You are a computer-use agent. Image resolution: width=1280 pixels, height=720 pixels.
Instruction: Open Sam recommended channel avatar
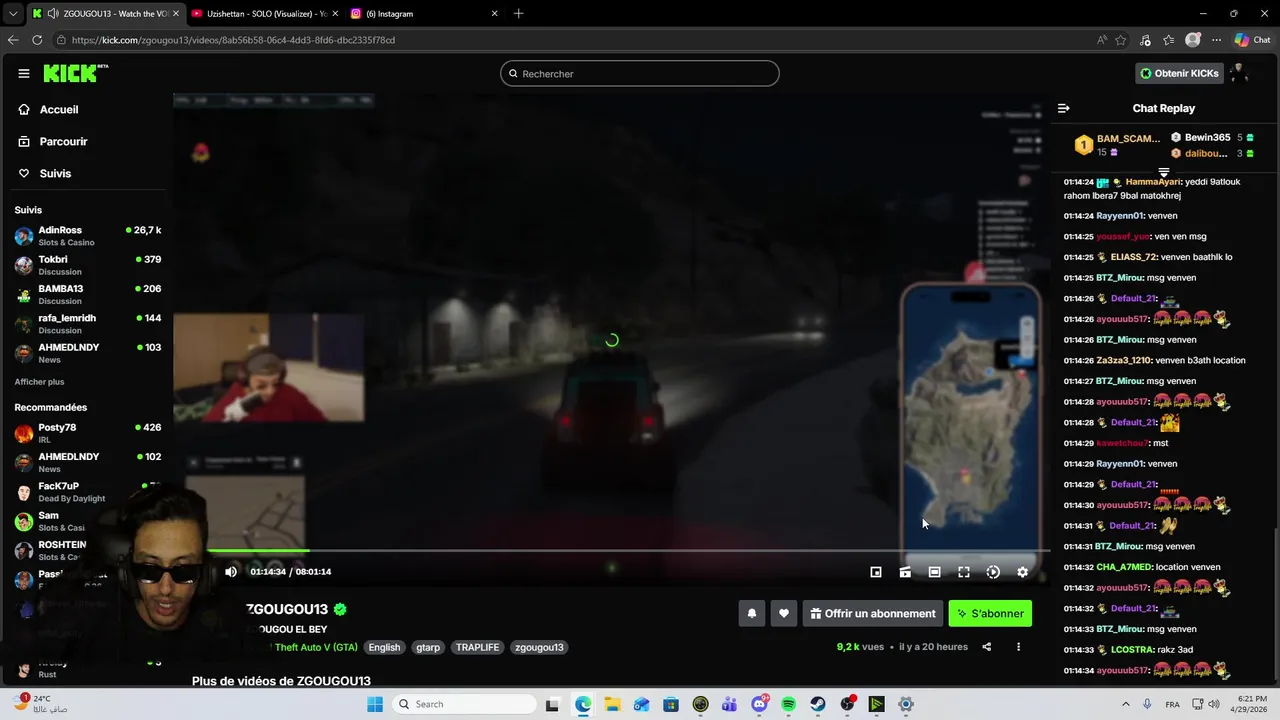(24, 521)
